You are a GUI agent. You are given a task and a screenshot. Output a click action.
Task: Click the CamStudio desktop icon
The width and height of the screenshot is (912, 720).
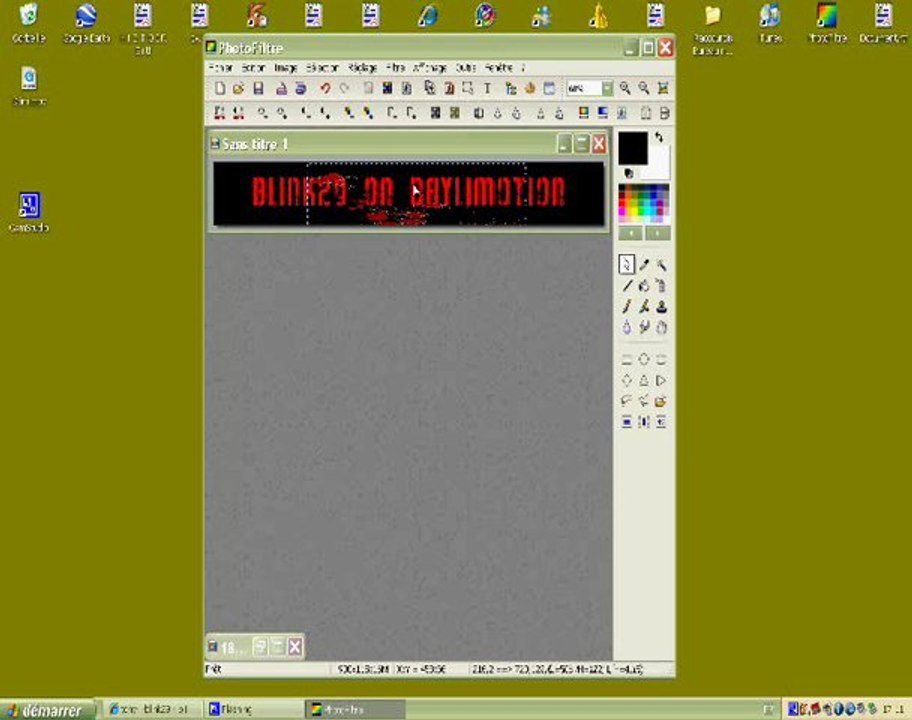[x=28, y=212]
